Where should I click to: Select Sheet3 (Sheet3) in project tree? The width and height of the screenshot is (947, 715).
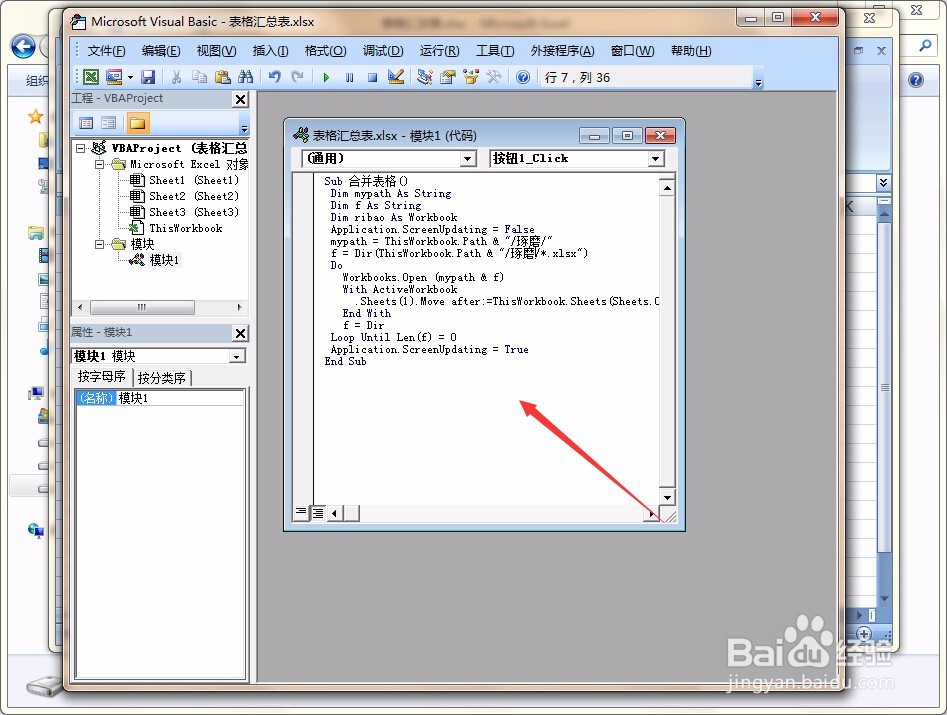(x=194, y=212)
